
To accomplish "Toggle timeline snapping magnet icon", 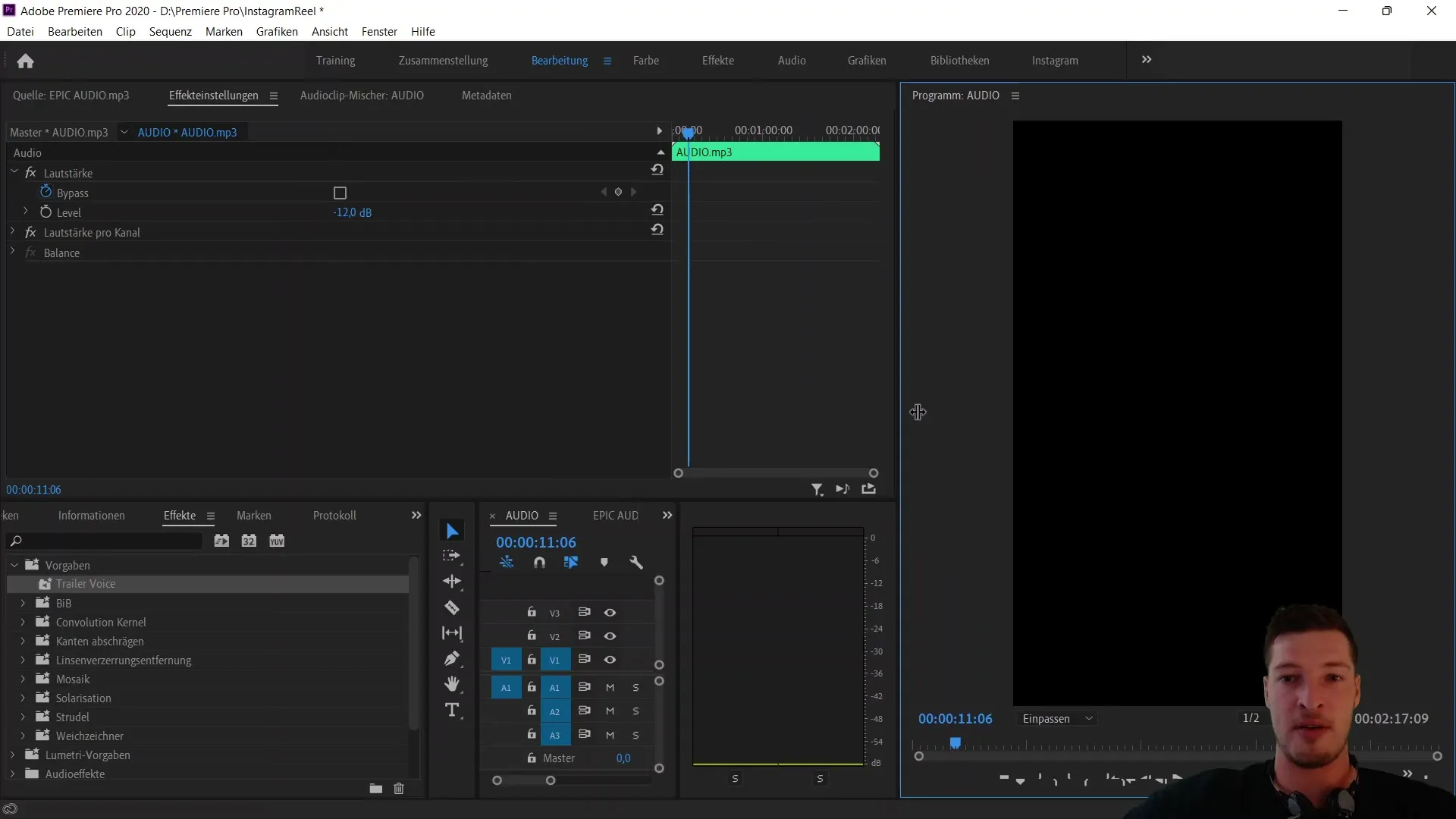I will (x=539, y=563).
